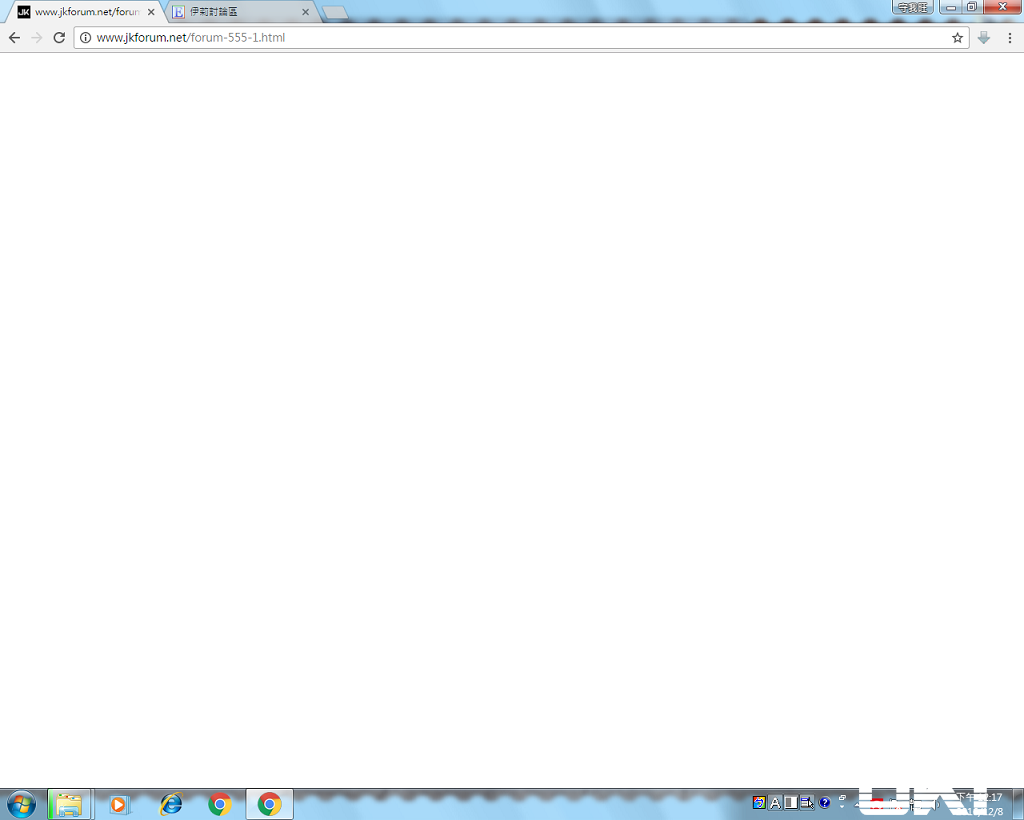The height and width of the screenshot is (820, 1024).
Task: Click Show desktop button at taskbar end
Action: pos(1019,804)
